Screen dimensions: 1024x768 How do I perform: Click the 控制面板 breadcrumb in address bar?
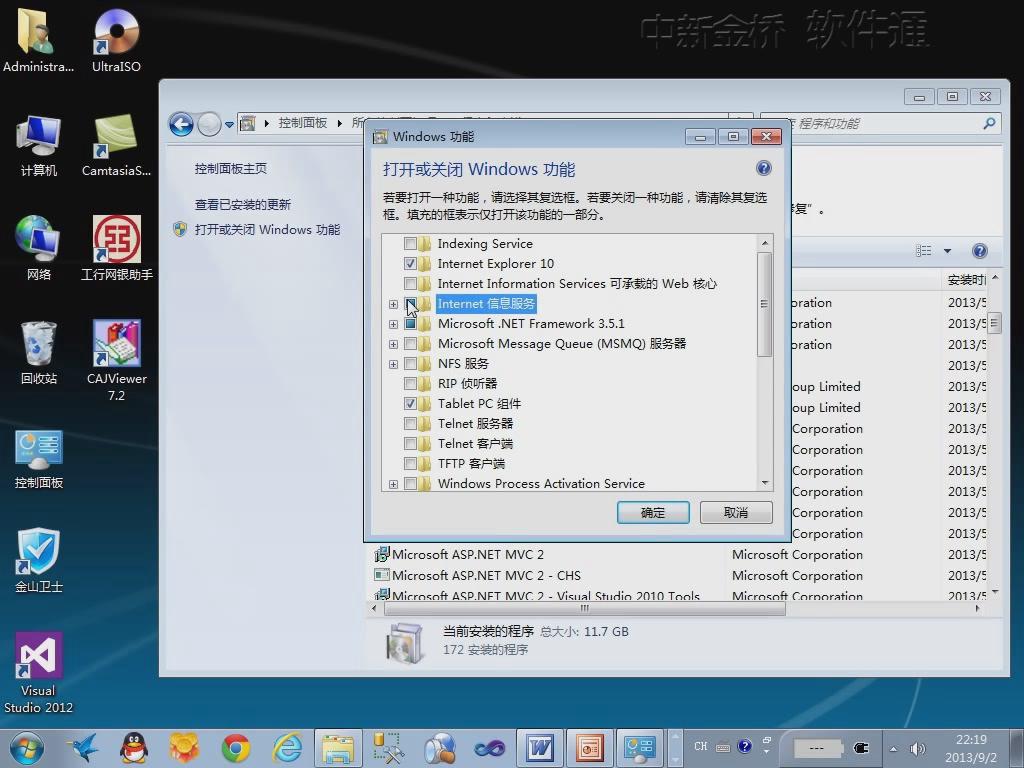click(302, 123)
